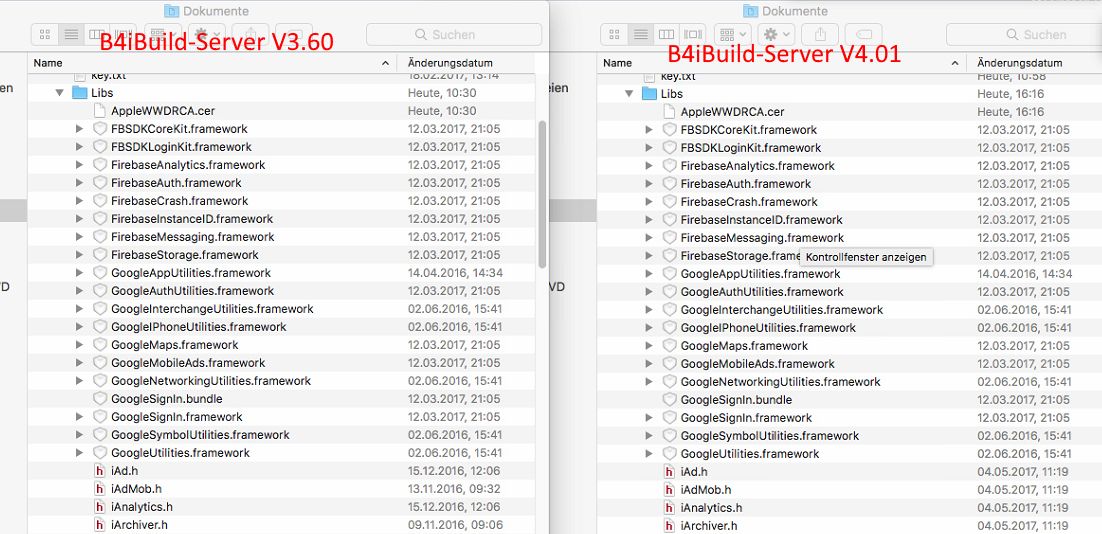Click date 09.11.2016, 09:06 in left window
This screenshot has width=1102, height=534.
[454, 524]
